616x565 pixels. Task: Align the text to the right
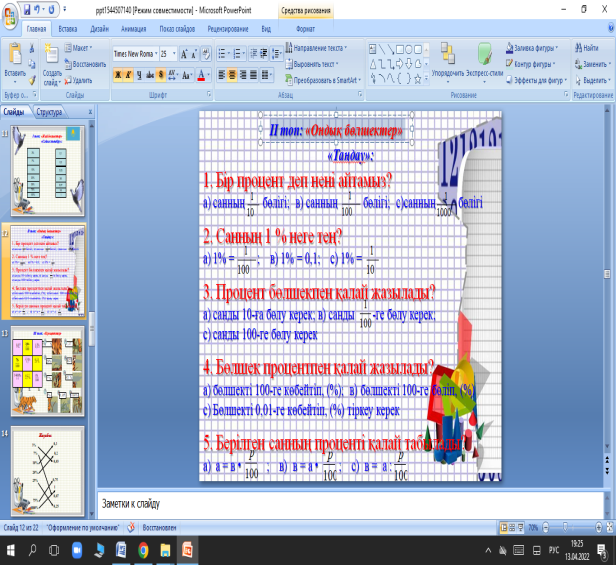(243, 75)
